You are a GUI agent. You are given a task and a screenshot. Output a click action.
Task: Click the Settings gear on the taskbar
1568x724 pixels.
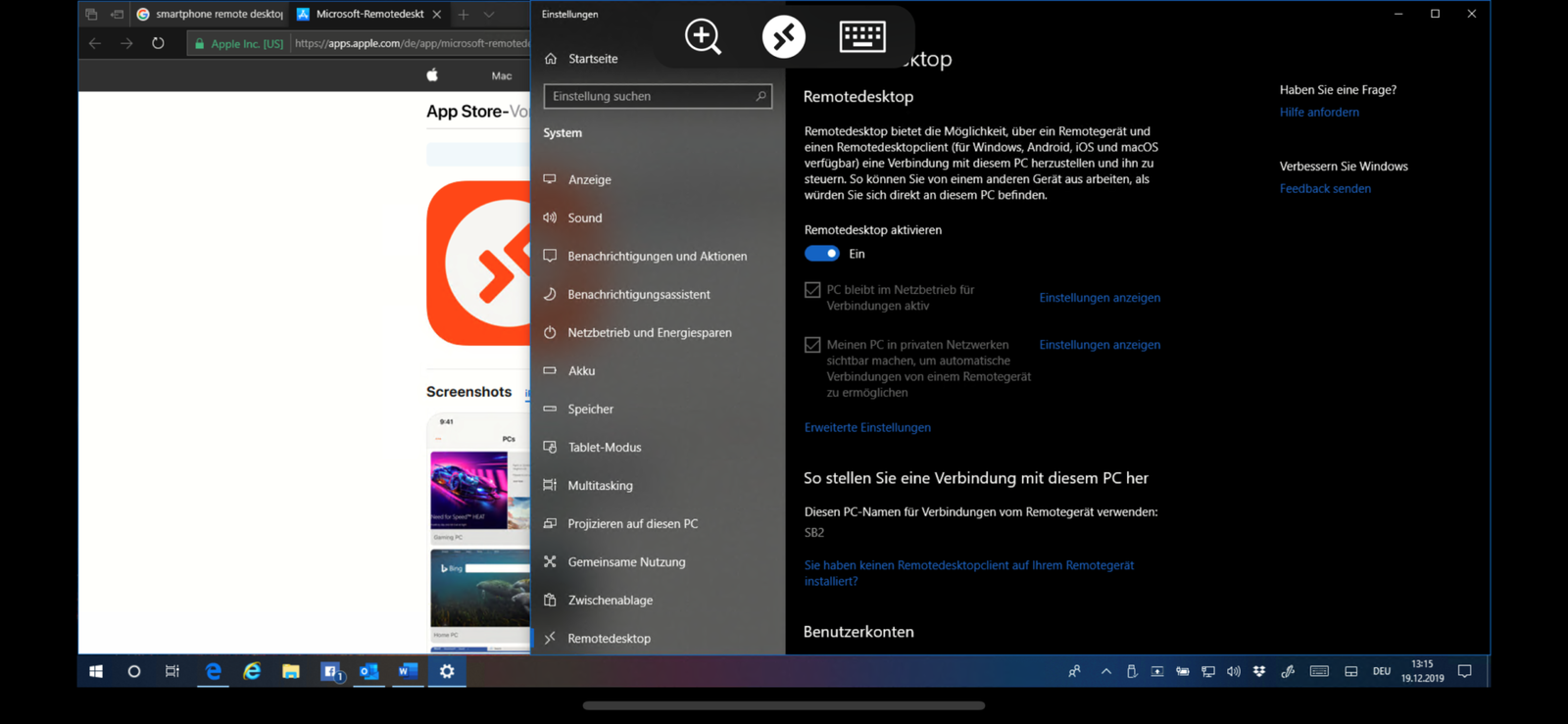pyautogui.click(x=447, y=671)
